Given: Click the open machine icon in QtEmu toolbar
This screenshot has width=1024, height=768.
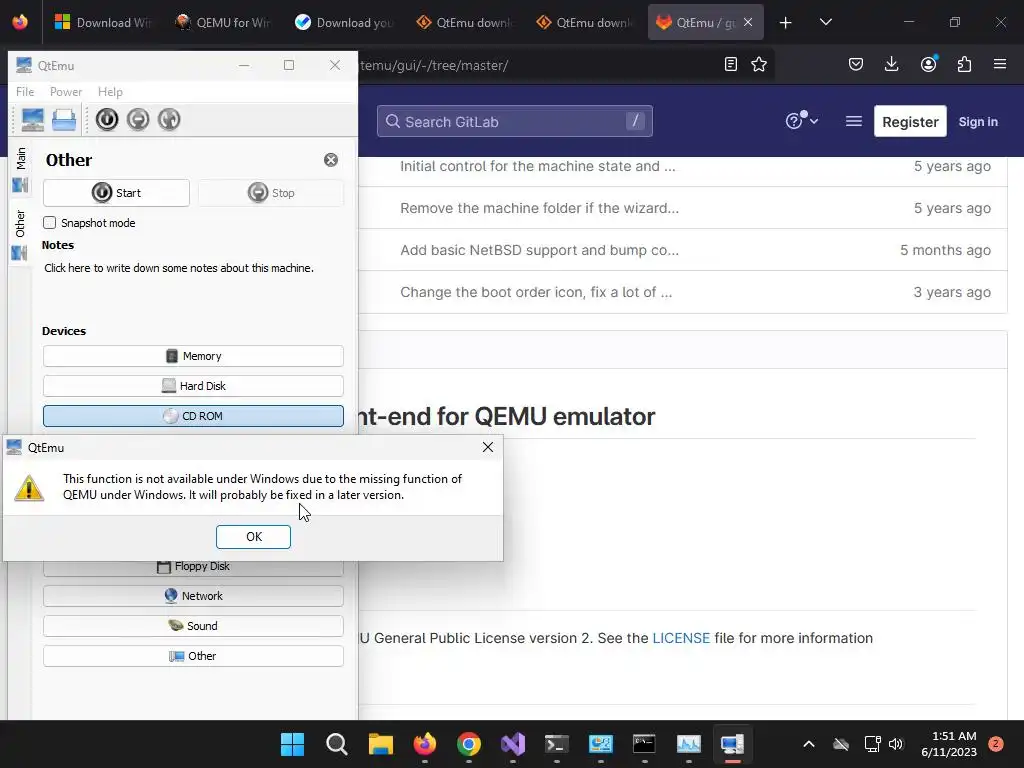Looking at the screenshot, I should tap(64, 120).
